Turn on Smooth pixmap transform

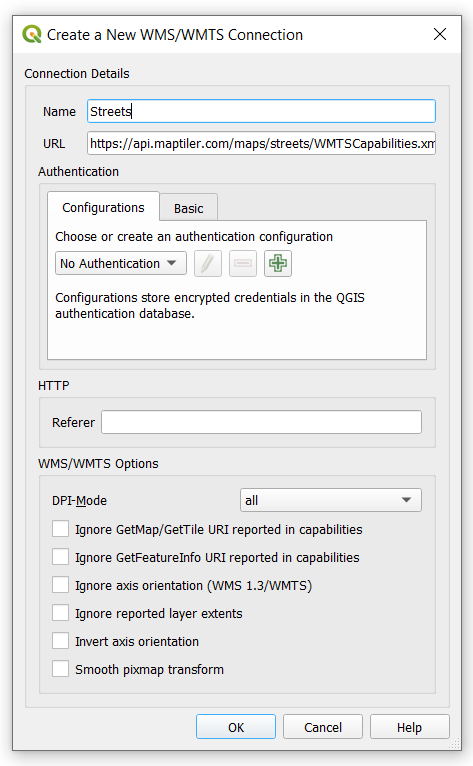pyautogui.click(x=61, y=669)
